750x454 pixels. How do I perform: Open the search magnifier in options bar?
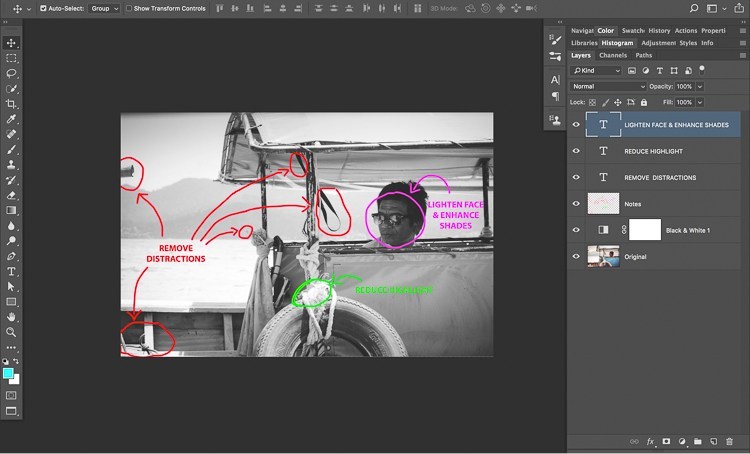click(x=694, y=8)
